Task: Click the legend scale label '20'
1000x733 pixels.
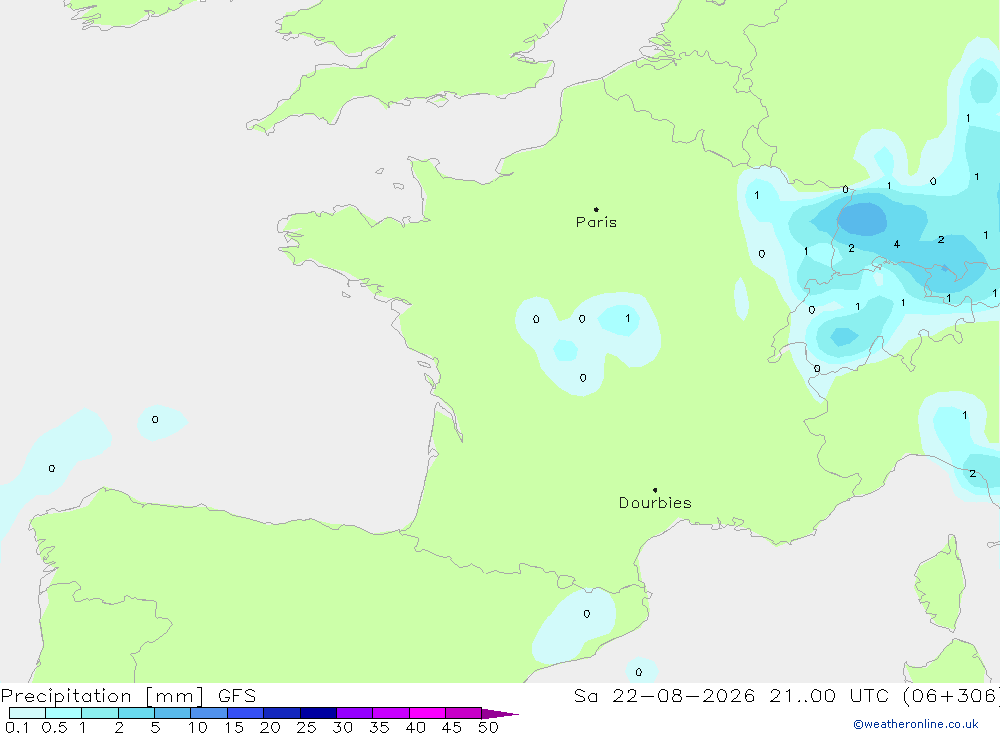Action: (x=270, y=727)
